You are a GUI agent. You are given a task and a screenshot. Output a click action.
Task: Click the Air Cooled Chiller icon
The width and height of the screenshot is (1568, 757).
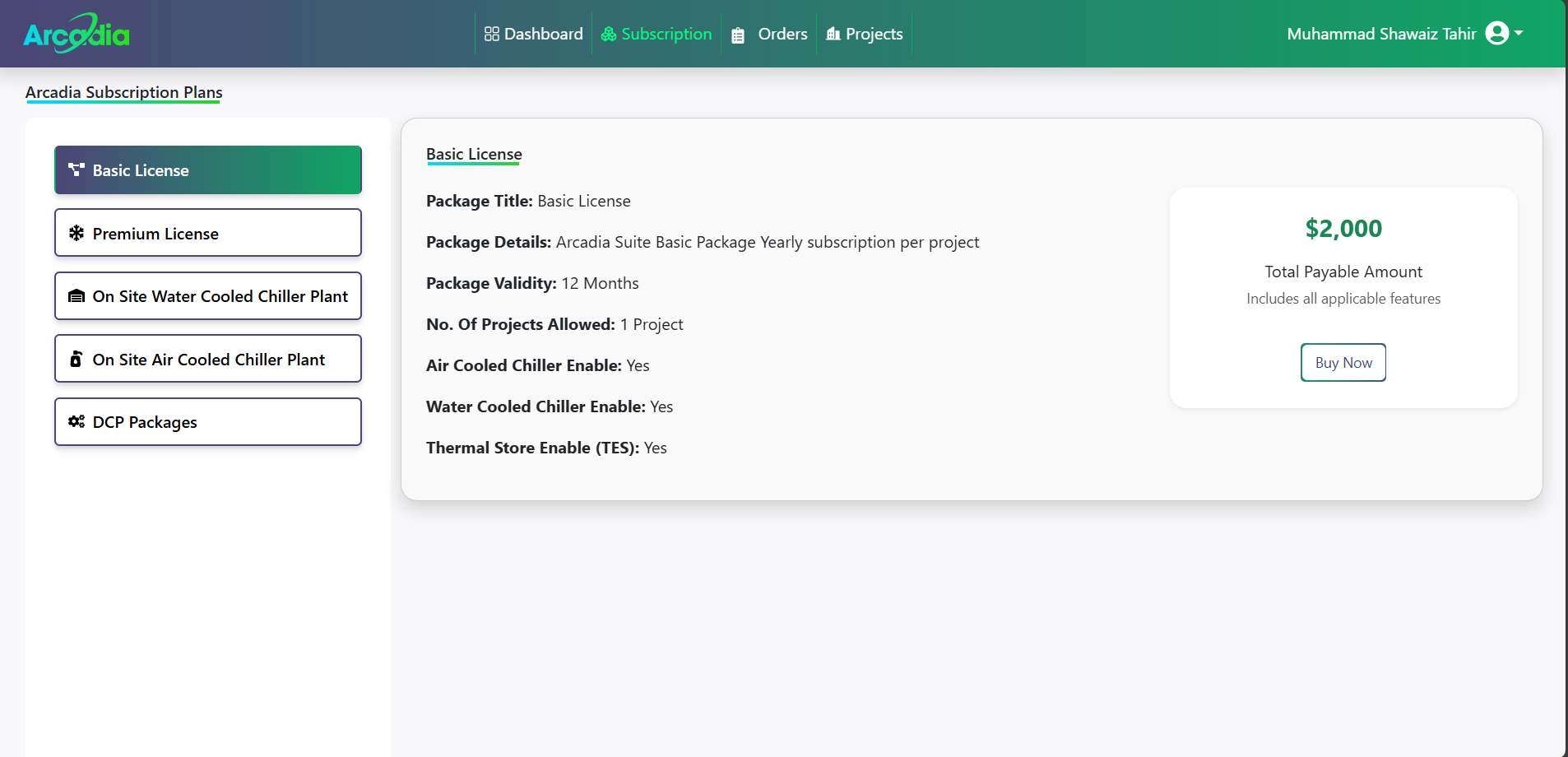(x=77, y=360)
